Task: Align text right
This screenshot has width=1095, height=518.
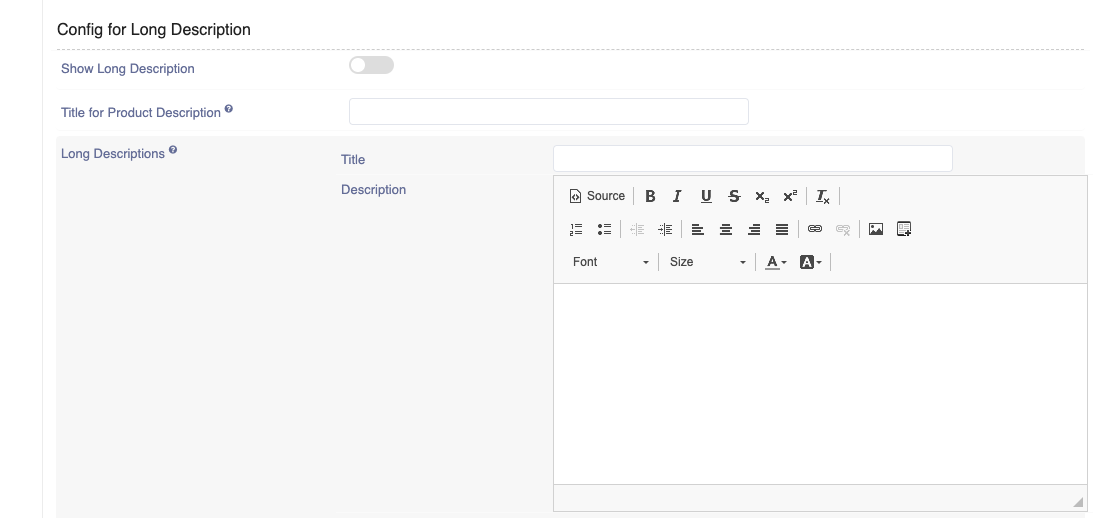Action: [754, 229]
